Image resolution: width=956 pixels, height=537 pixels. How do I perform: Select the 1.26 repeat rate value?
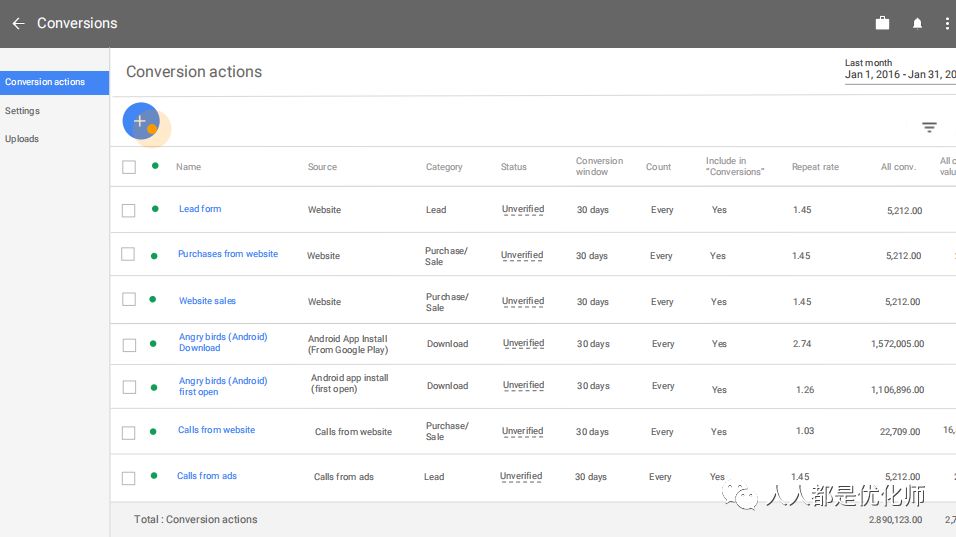click(x=805, y=389)
